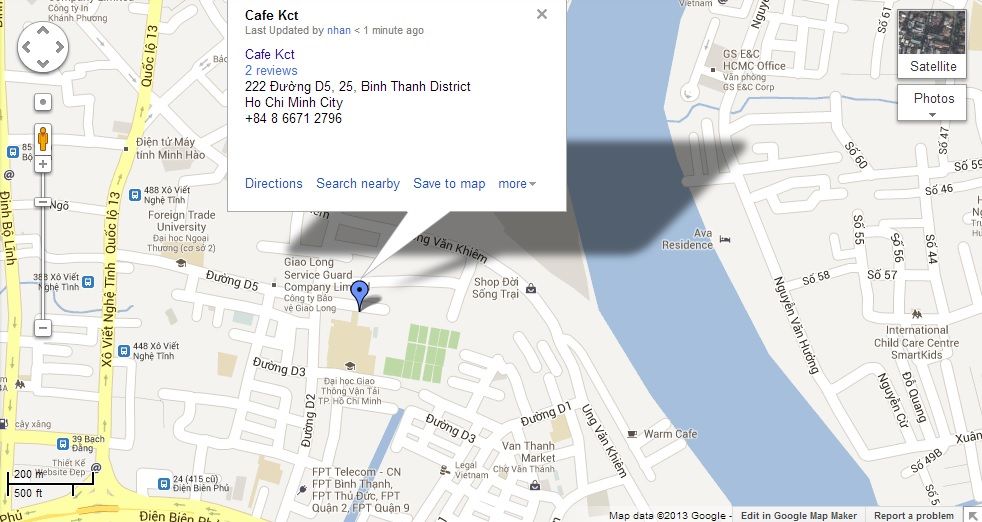The image size is (982, 522).
Task: Click the blue Cafe Kct map pin
Action: [359, 295]
